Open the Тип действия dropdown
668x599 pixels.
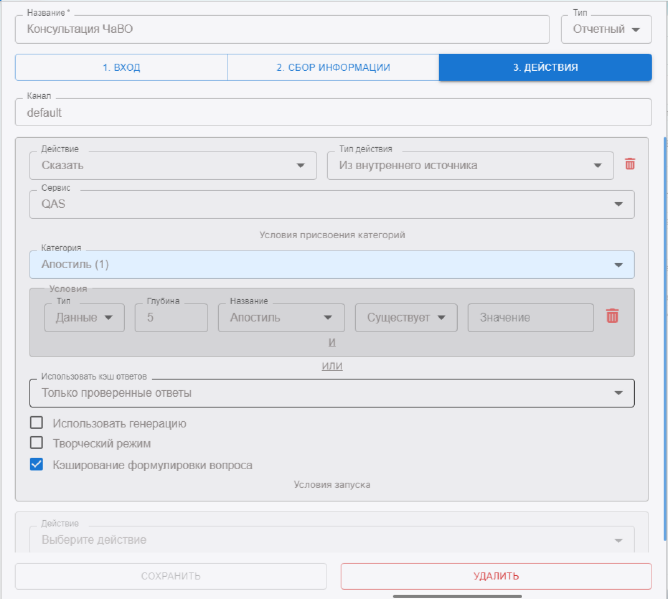pyautogui.click(x=470, y=165)
